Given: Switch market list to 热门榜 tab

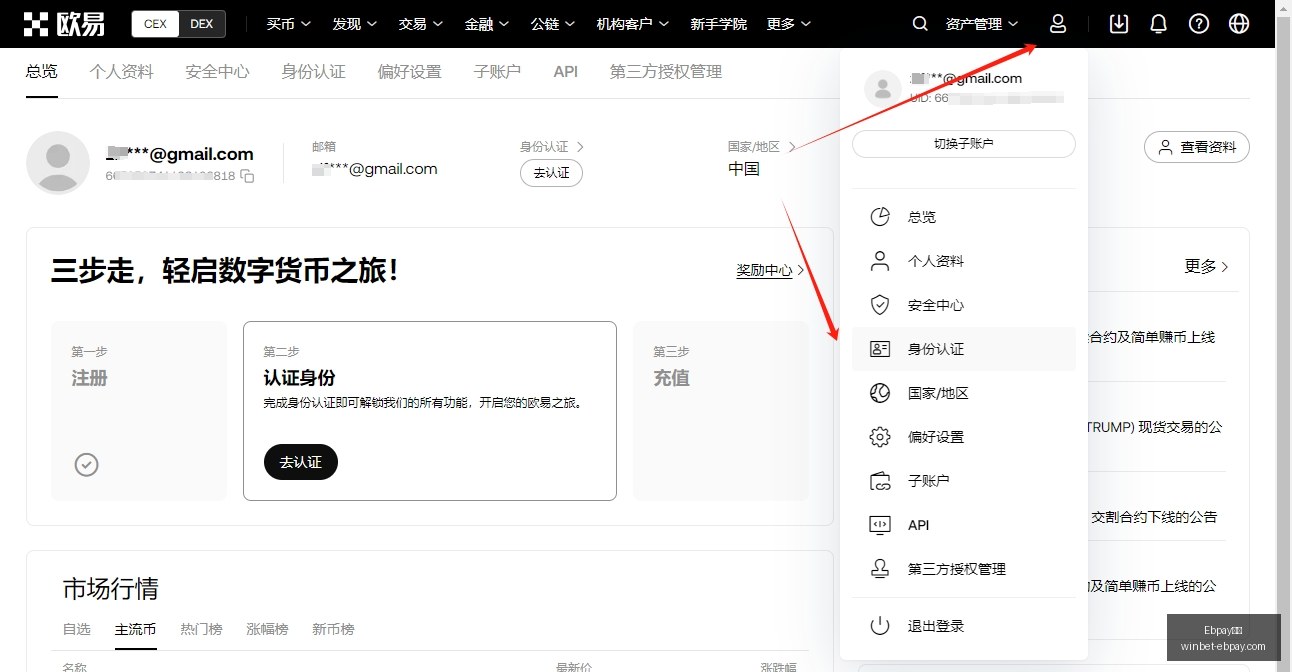Looking at the screenshot, I should (201, 629).
